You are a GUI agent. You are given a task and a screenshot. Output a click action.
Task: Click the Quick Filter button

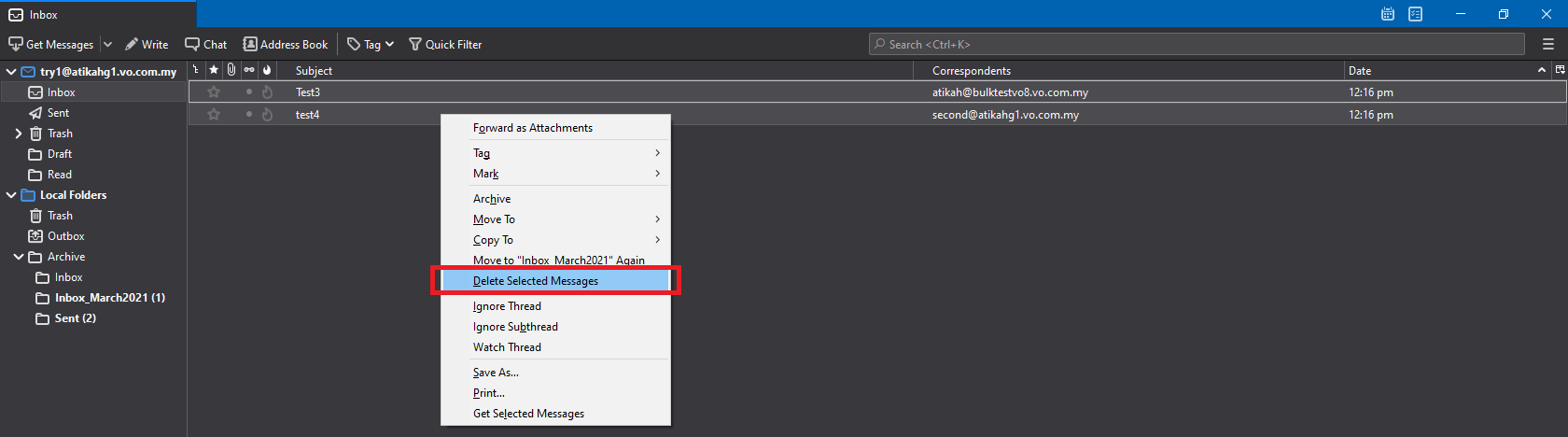445,44
